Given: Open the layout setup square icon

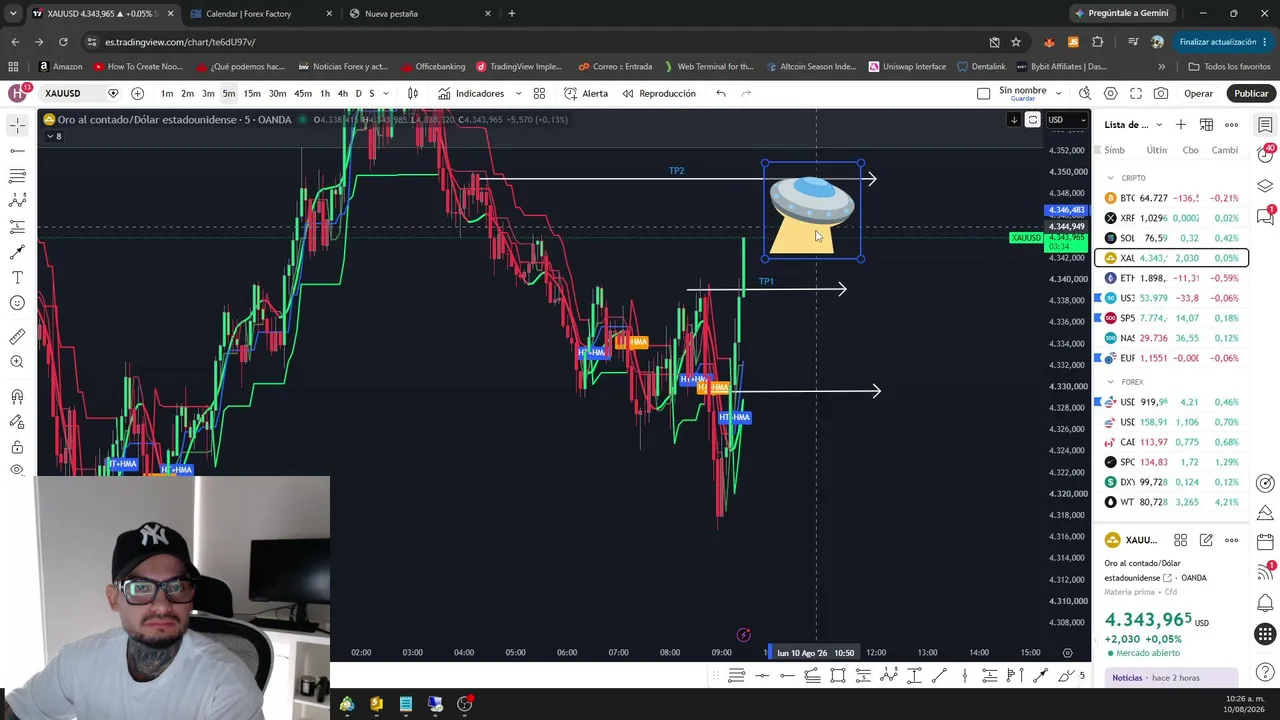Looking at the screenshot, I should coord(984,93).
